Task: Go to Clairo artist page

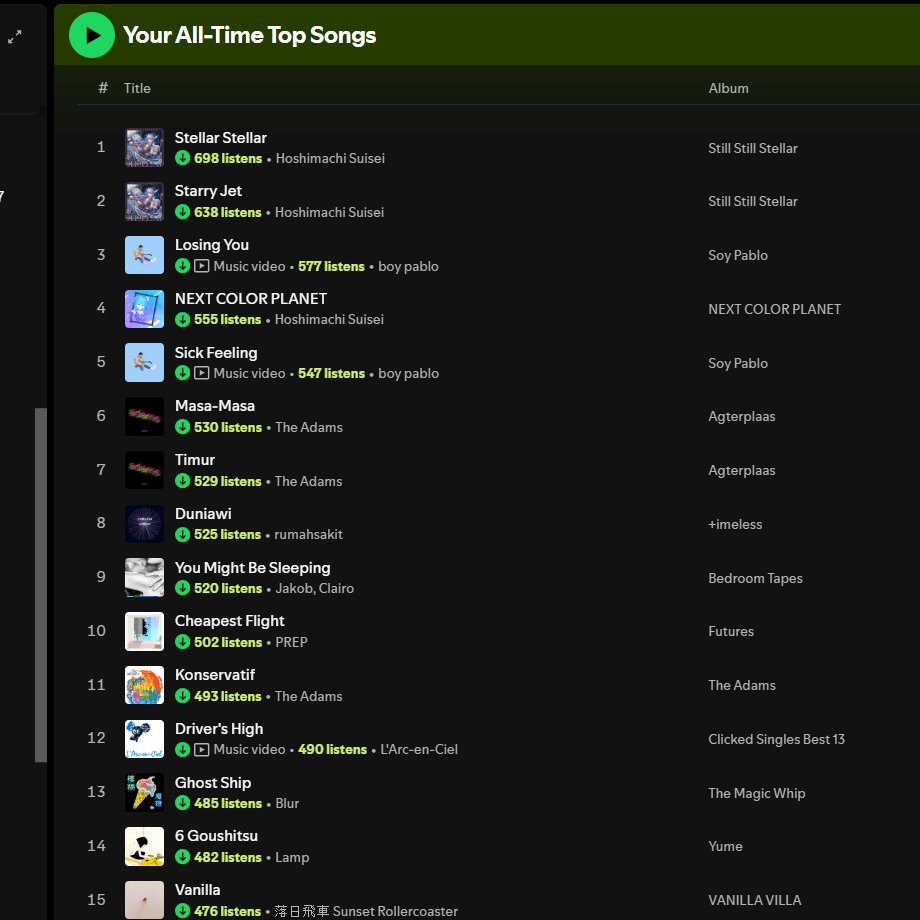Action: [336, 588]
